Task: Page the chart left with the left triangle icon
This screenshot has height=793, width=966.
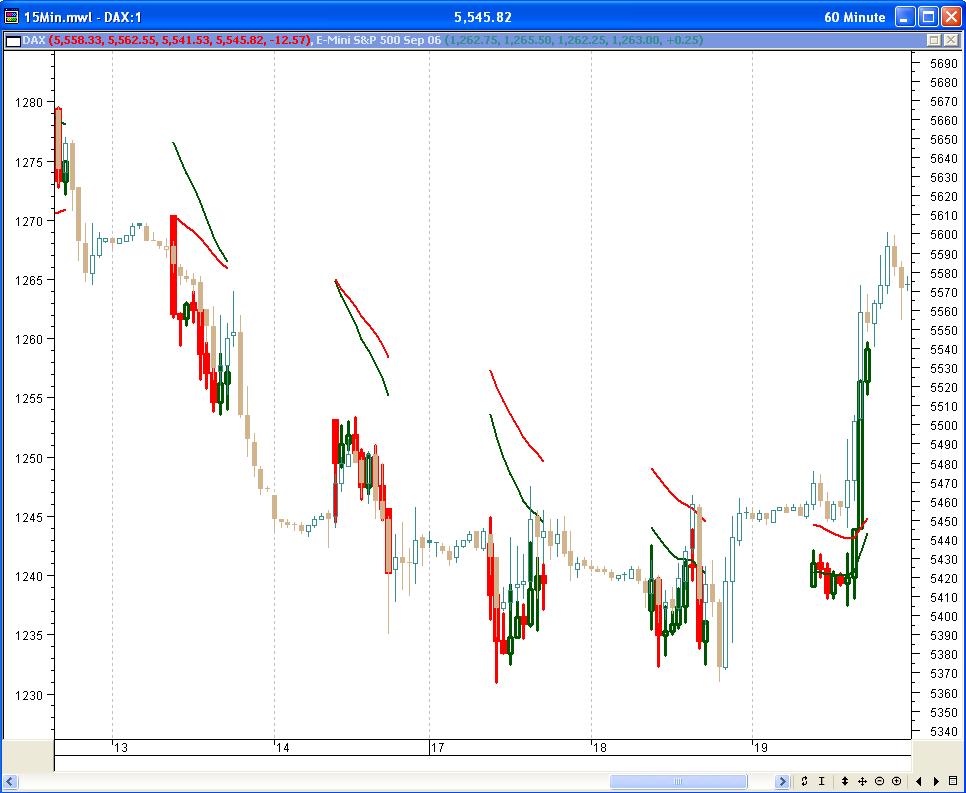Action: [x=920, y=781]
